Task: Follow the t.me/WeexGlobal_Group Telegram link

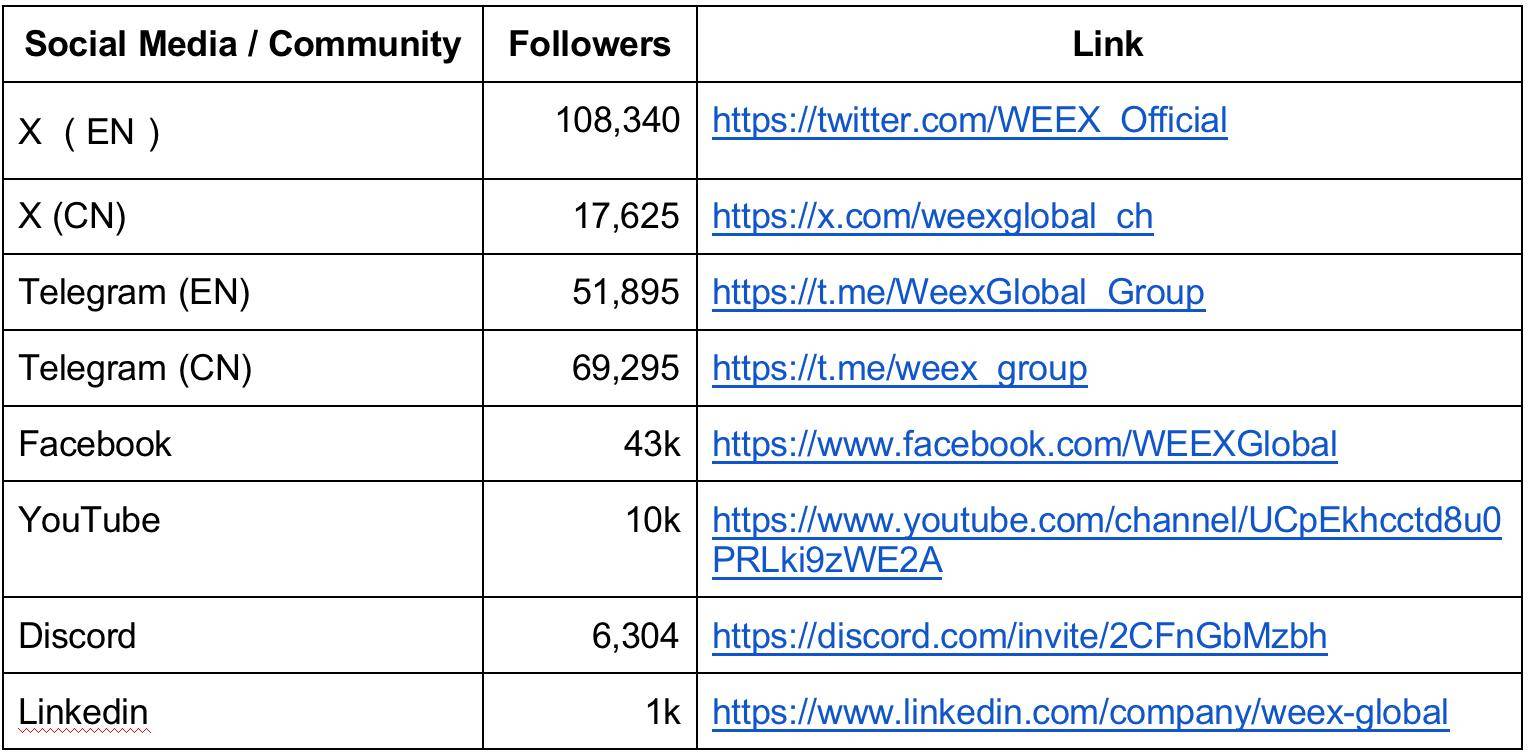Action: click(x=958, y=292)
